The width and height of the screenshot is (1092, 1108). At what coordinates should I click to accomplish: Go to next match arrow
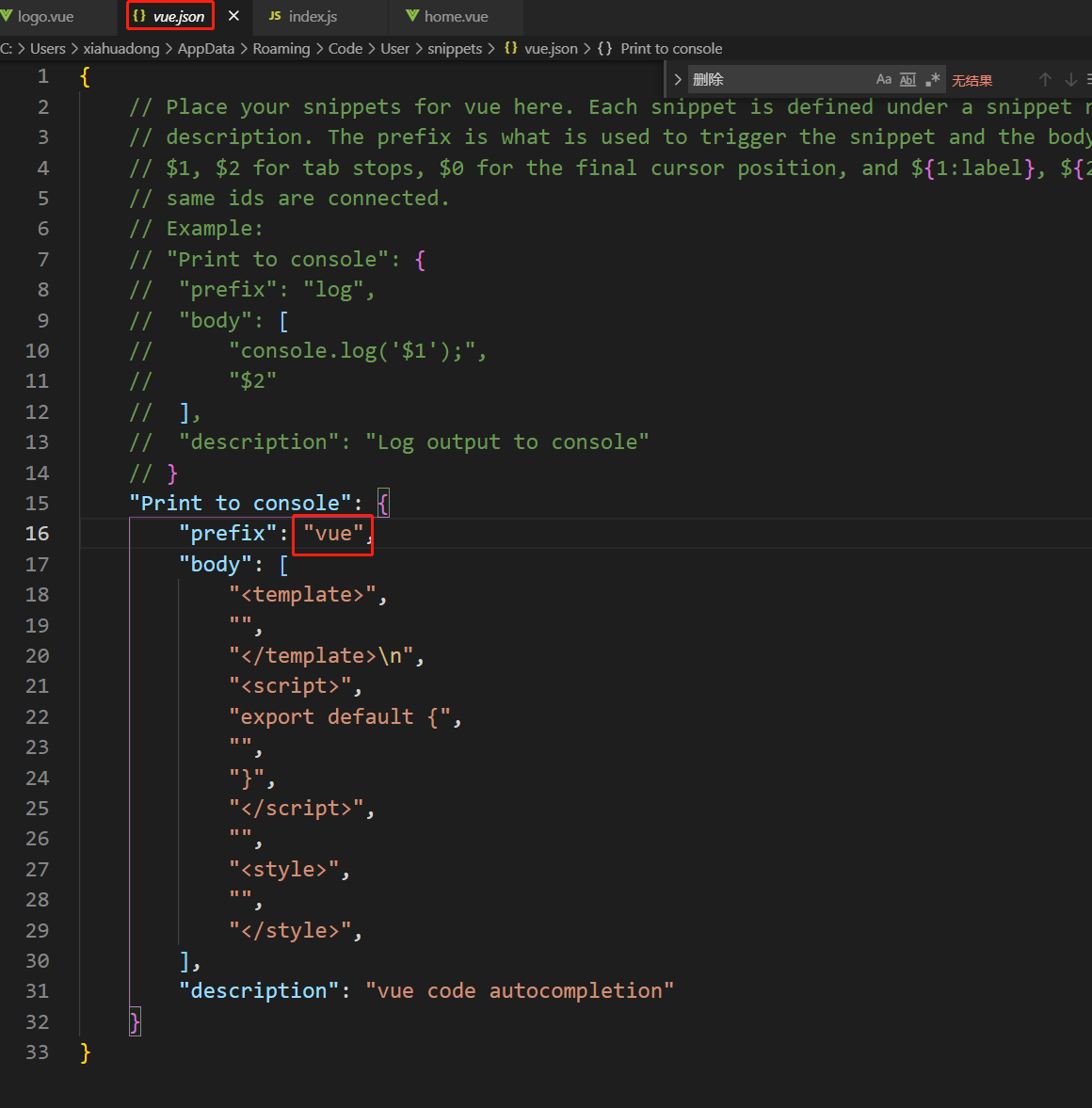pos(1070,79)
